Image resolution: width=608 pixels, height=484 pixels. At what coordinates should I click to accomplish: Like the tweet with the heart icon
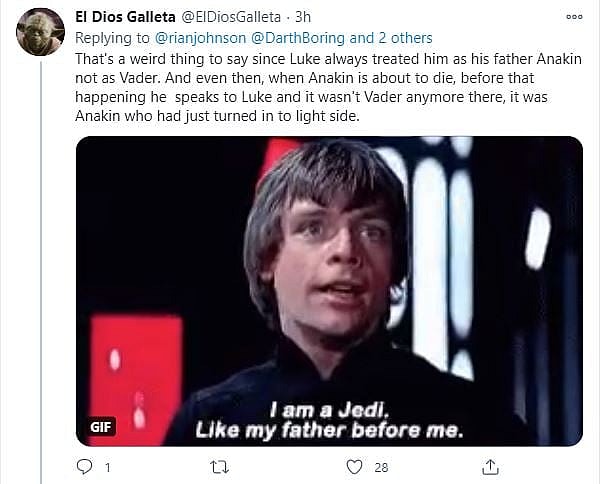(x=354, y=466)
